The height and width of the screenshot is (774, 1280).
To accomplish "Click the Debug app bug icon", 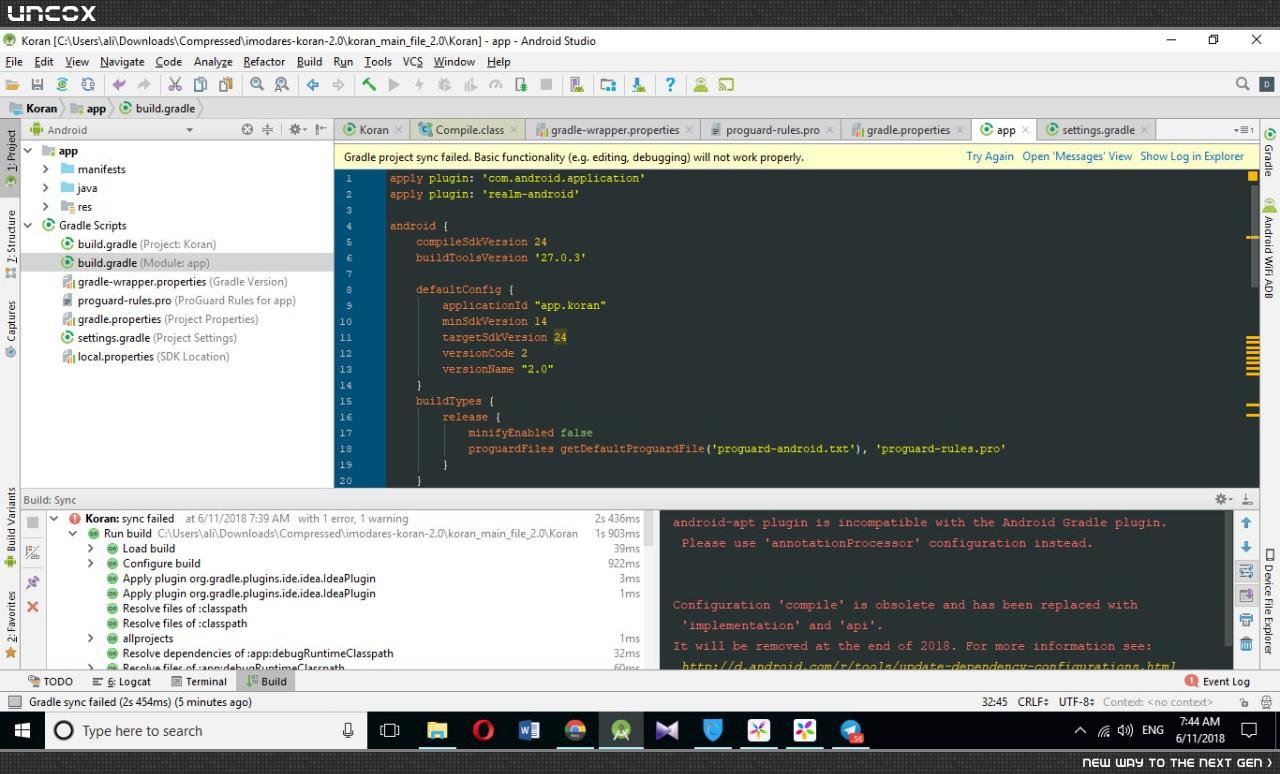I will coord(445,85).
